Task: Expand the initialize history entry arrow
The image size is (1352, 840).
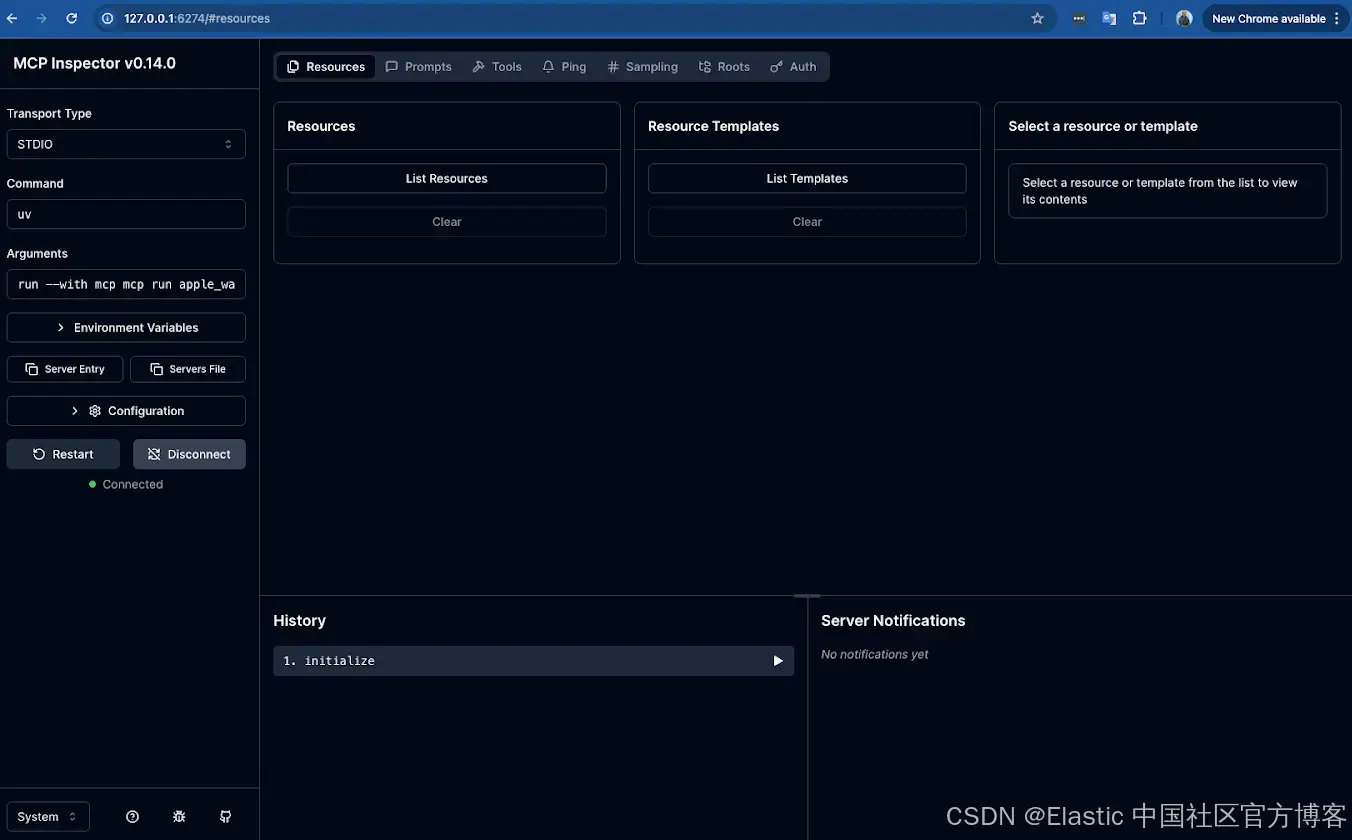Action: click(x=778, y=661)
